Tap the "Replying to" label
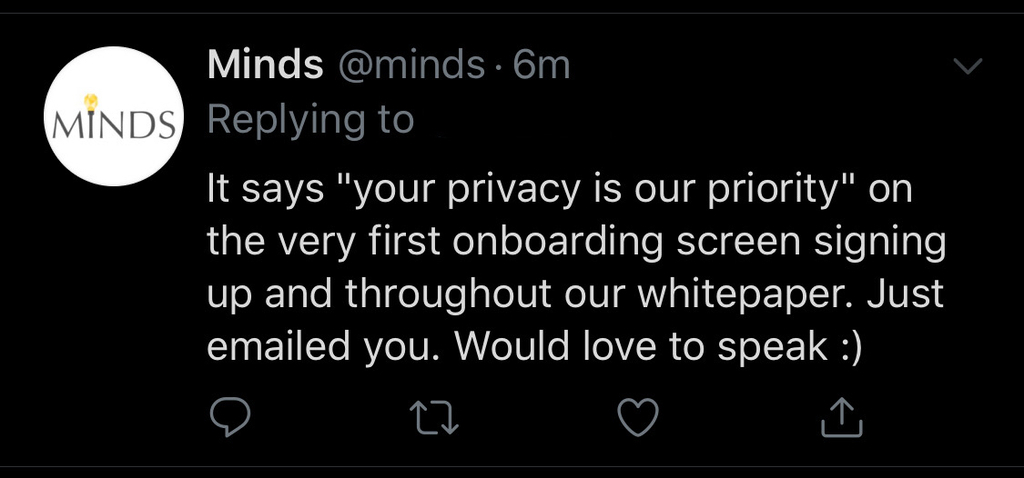 coord(310,120)
